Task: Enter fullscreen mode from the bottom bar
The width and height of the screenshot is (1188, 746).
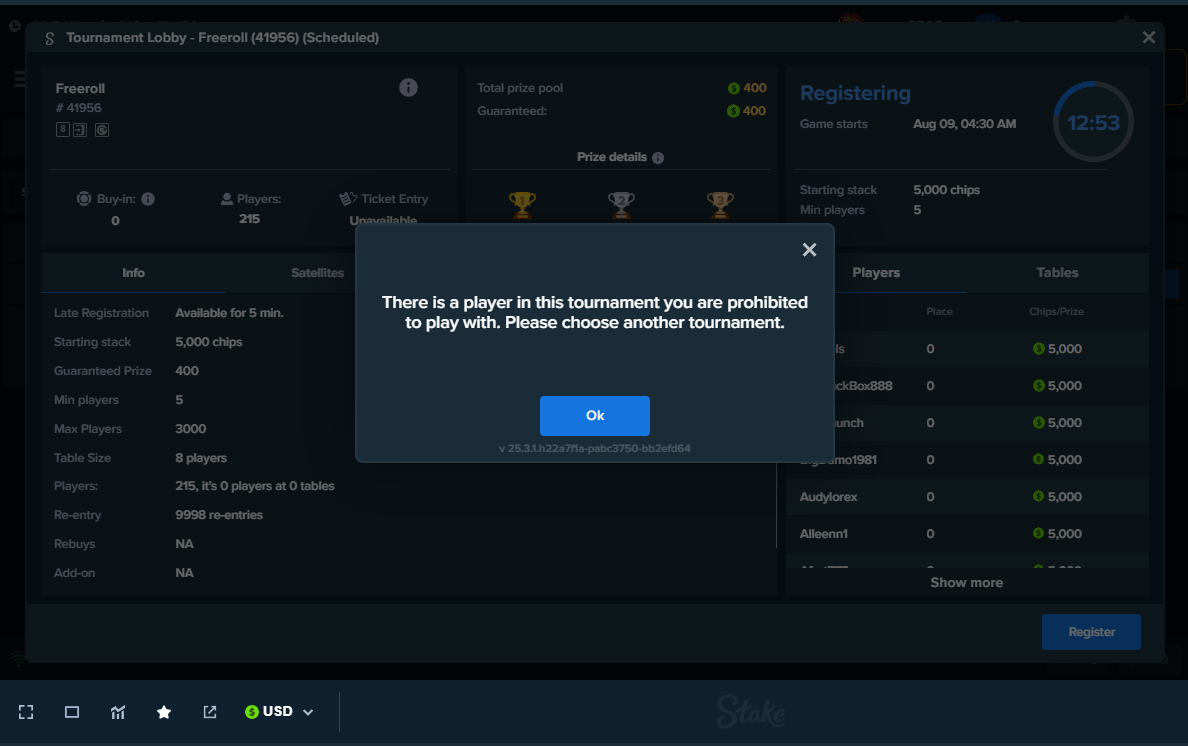Action: point(26,712)
